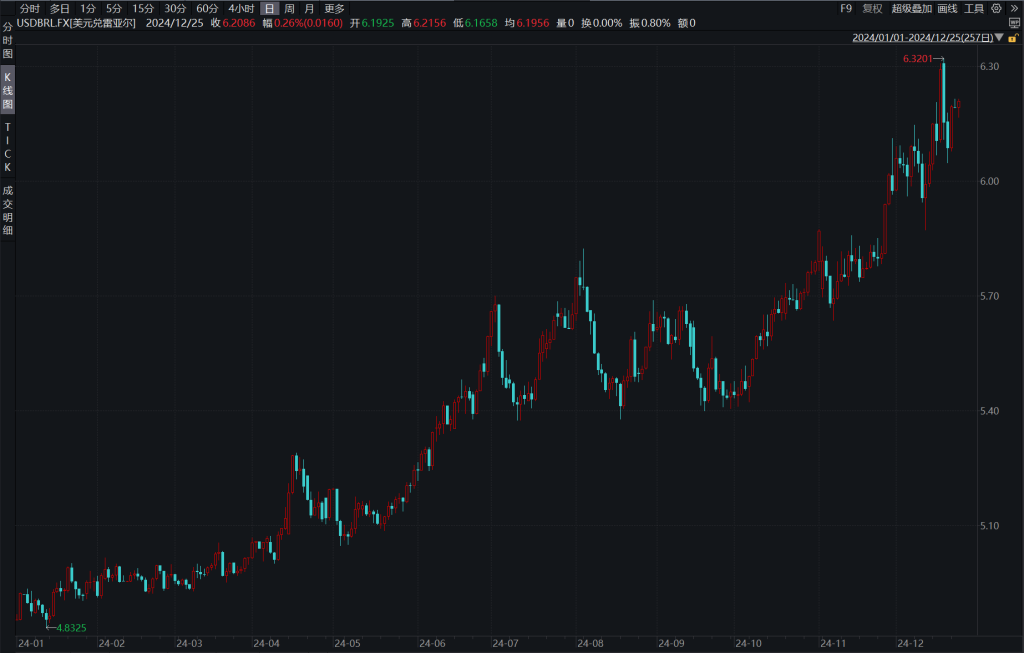The height and width of the screenshot is (653, 1024).
Task: Open the 工具 tools menu
Action: (974, 8)
